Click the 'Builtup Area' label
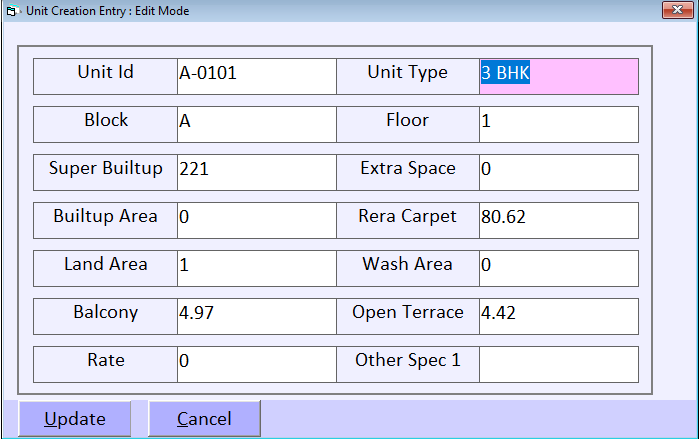 [106, 216]
